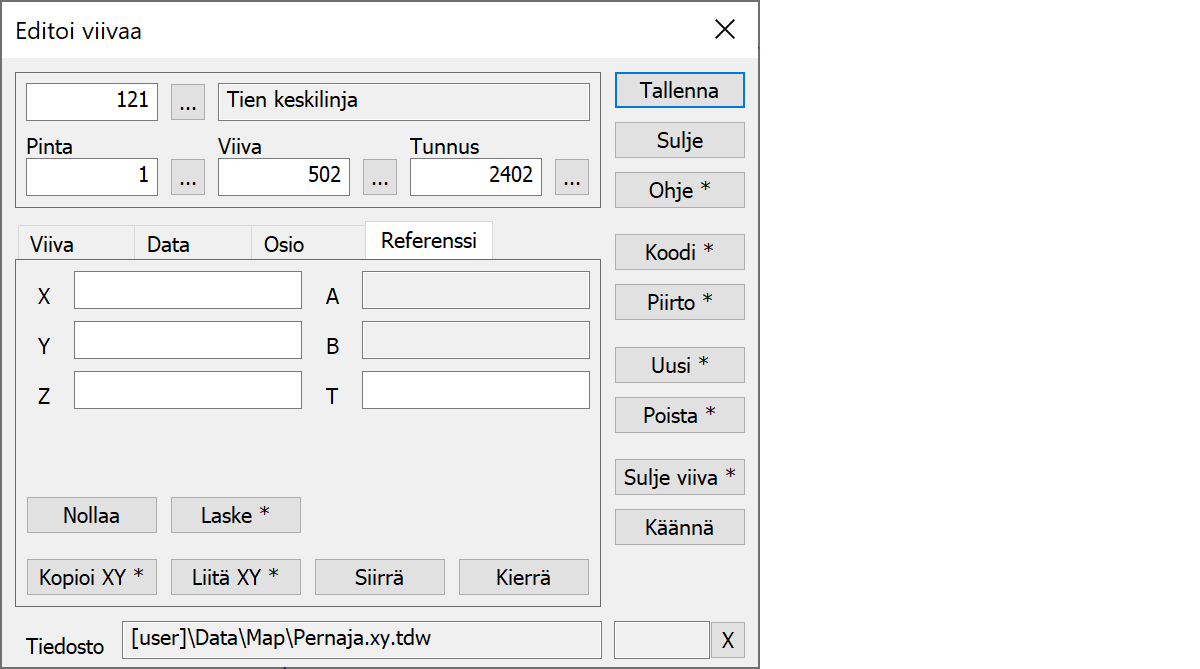Clear file with X button beside Tiedosto
This screenshot has width=1200, height=669.
pos(728,640)
